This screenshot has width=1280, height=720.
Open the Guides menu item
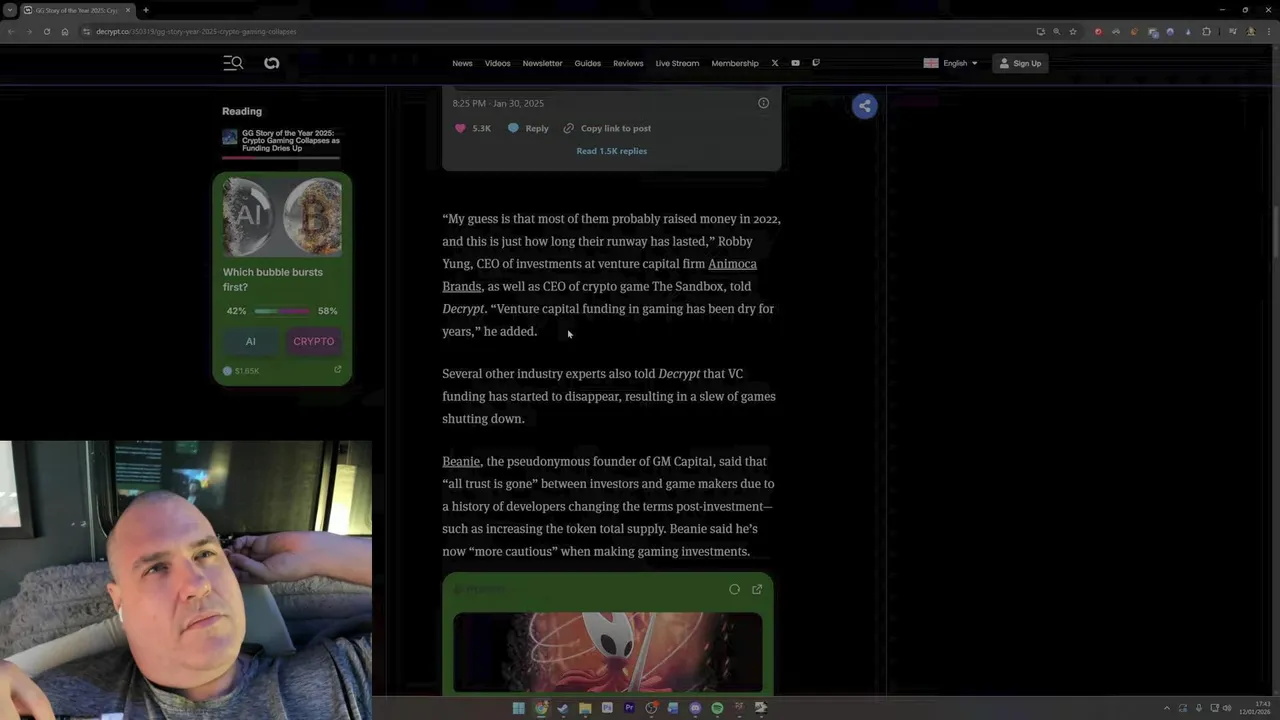[x=587, y=63]
